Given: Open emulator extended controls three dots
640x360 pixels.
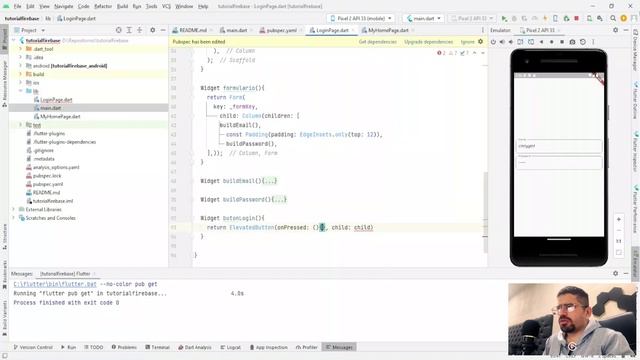Looking at the screenshot, I should pos(593,42).
